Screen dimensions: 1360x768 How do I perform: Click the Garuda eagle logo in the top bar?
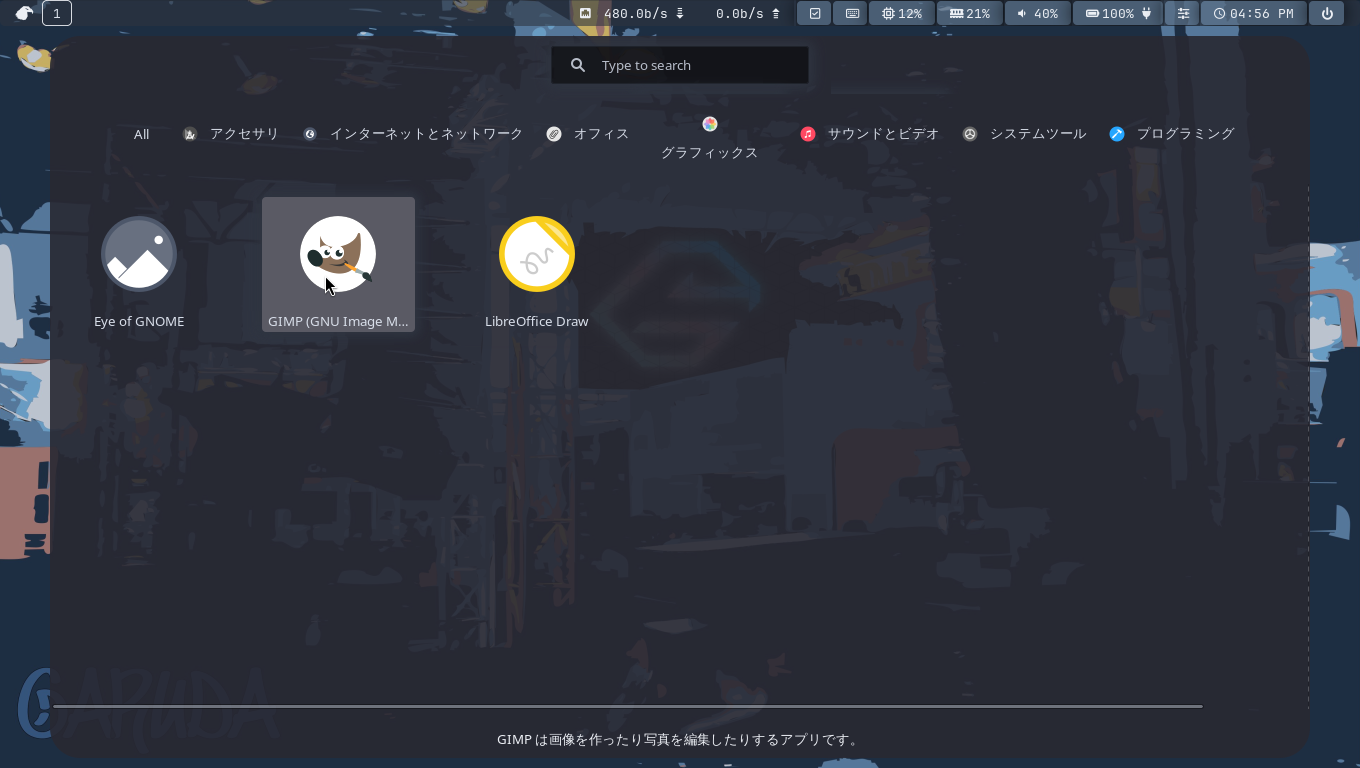[x=24, y=13]
